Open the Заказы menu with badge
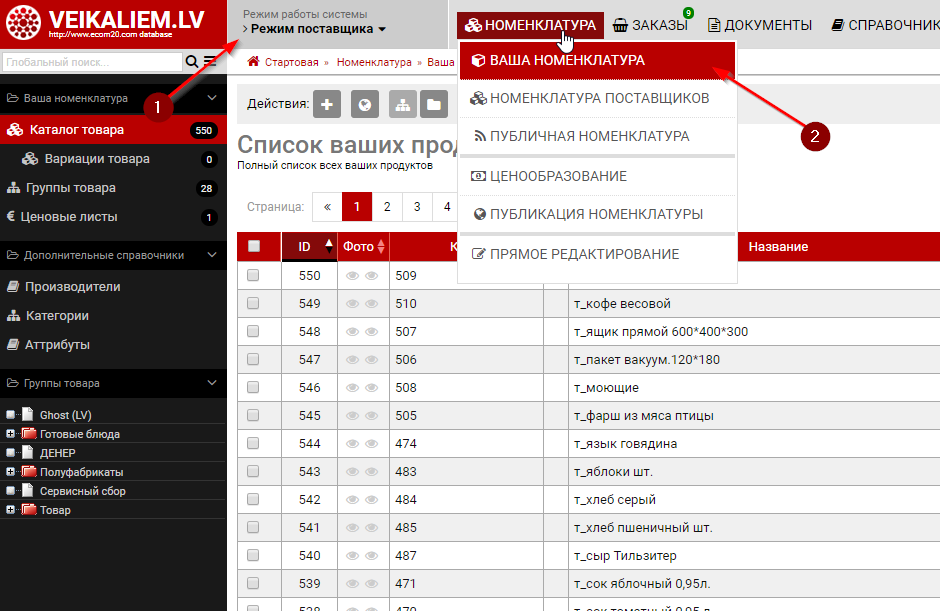Screen dimensions: 940x611 point(650,25)
